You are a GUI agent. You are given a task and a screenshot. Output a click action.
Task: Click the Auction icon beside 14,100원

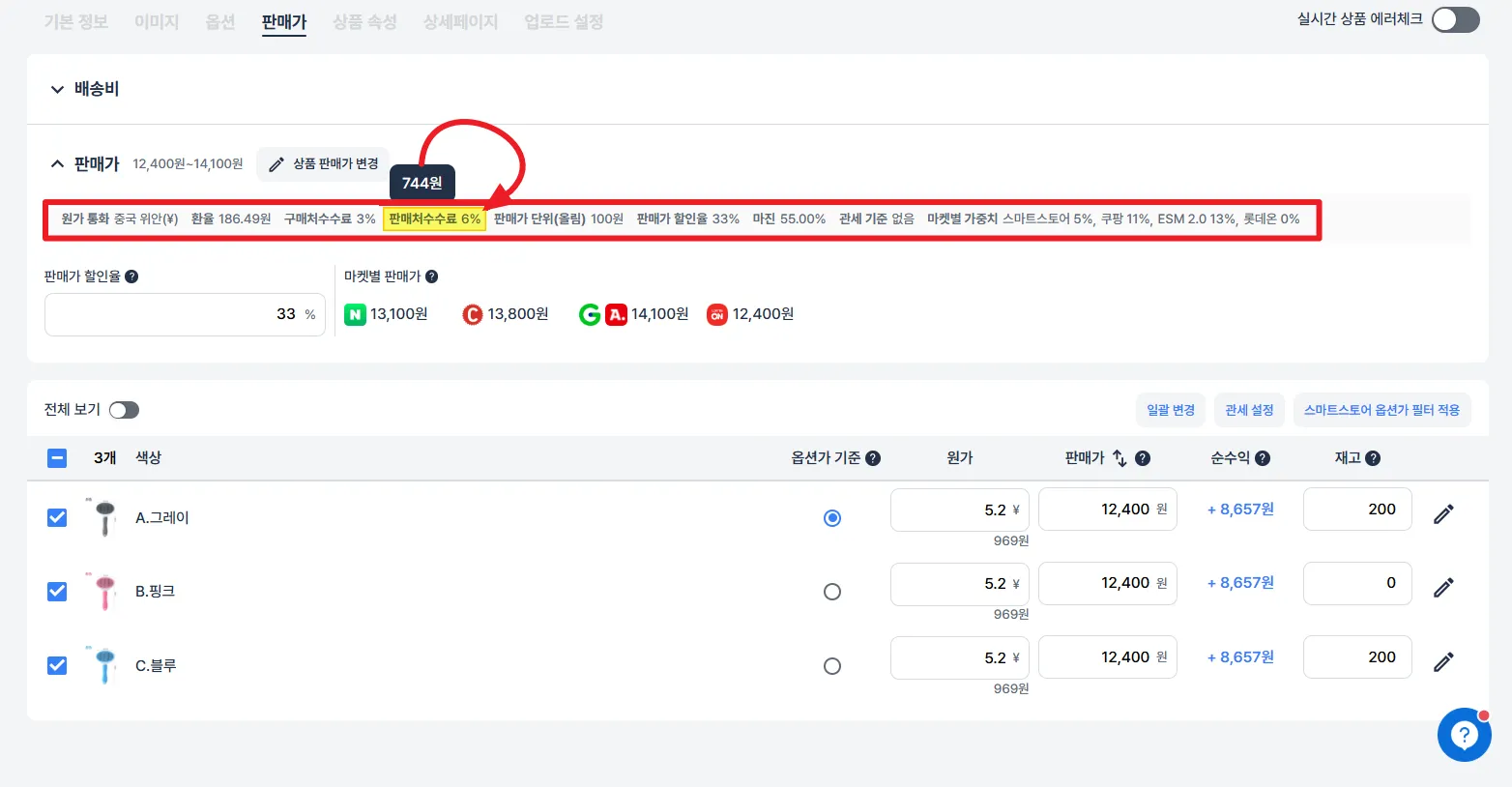point(619,313)
